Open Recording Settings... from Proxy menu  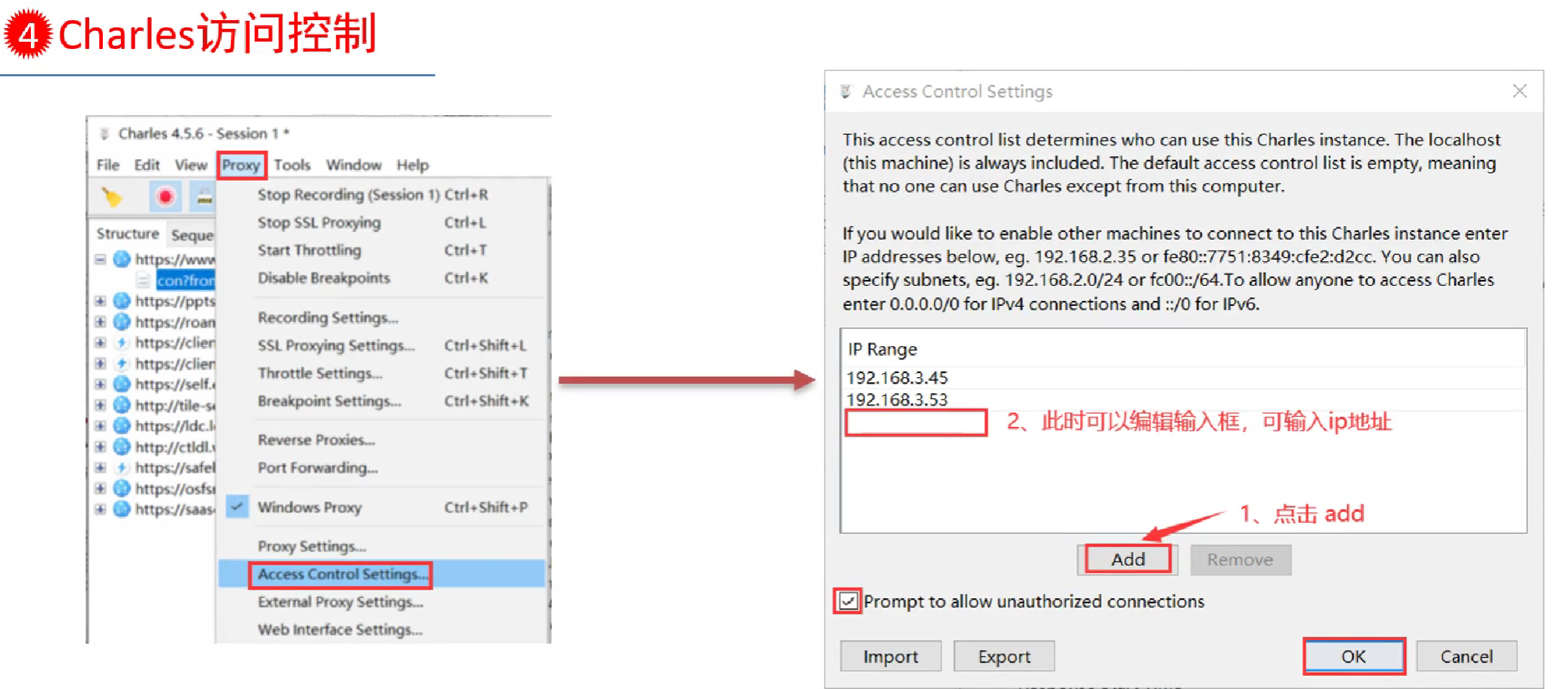tap(381, 318)
